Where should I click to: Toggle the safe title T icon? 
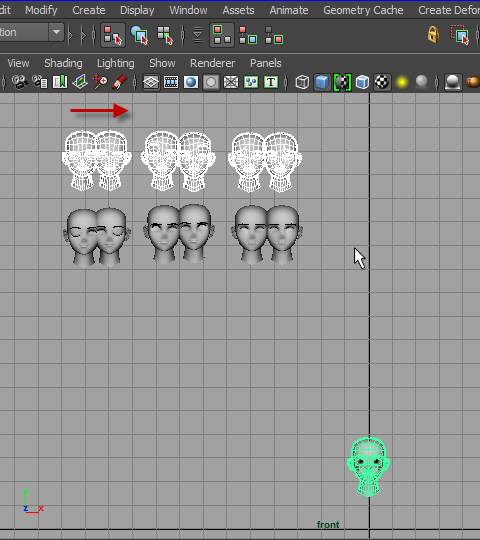(x=271, y=82)
